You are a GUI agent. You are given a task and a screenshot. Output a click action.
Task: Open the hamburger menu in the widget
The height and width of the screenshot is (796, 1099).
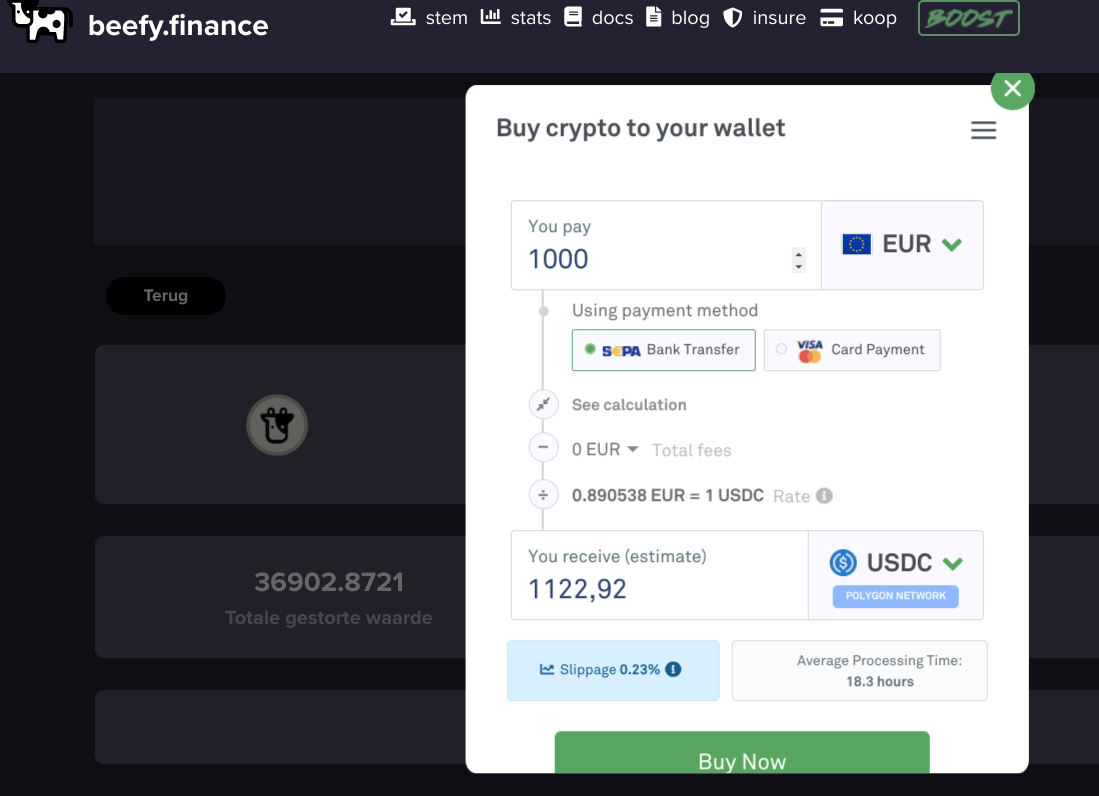983,130
